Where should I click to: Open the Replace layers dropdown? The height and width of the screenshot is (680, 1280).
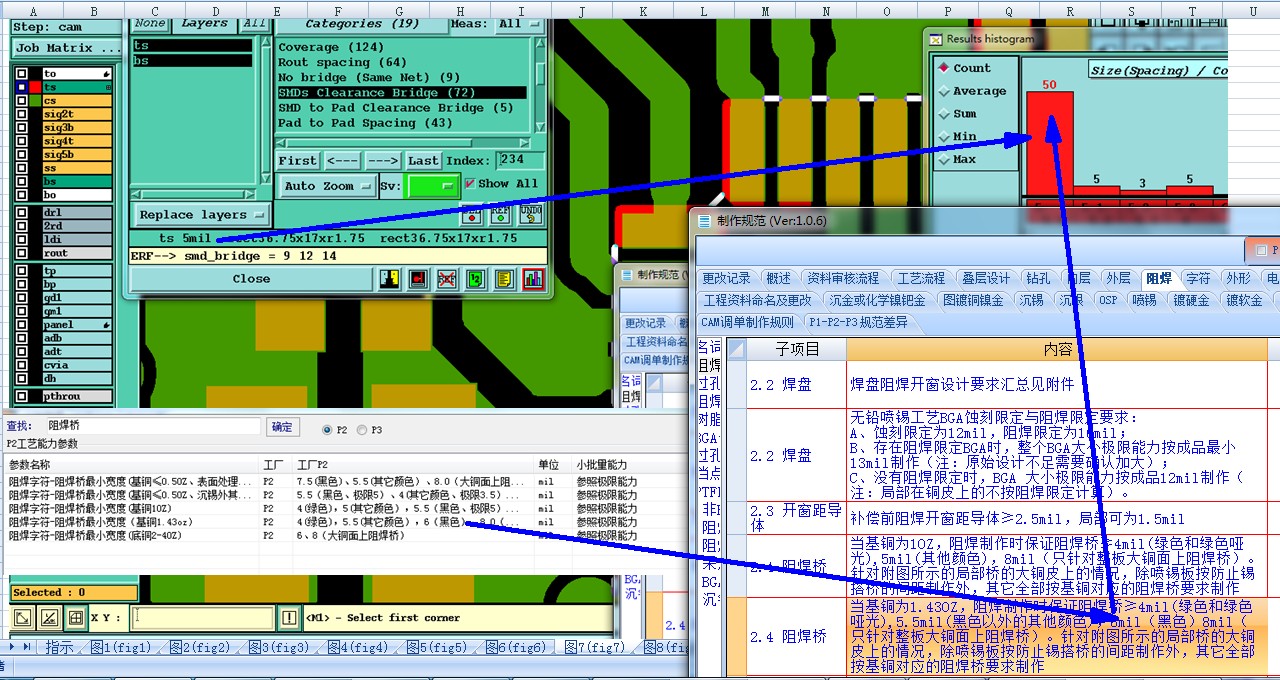point(201,215)
